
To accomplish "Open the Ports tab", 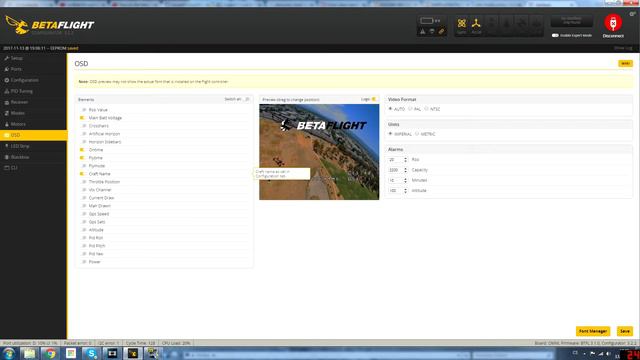I will (33, 69).
